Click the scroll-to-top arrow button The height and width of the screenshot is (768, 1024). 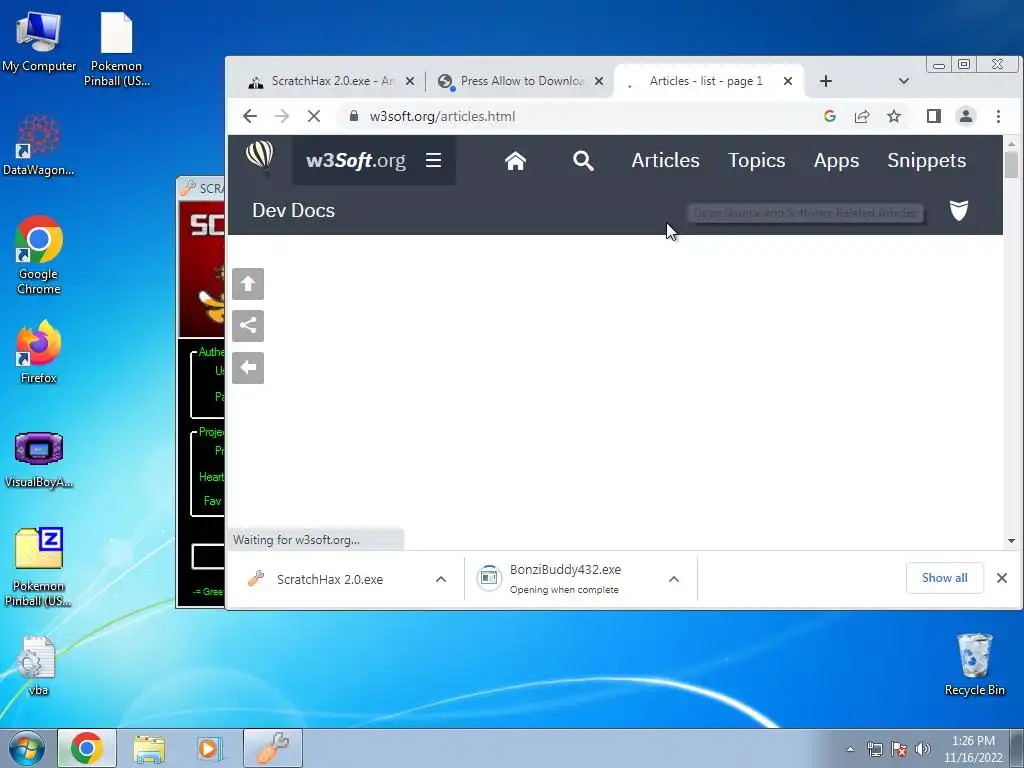click(x=248, y=284)
